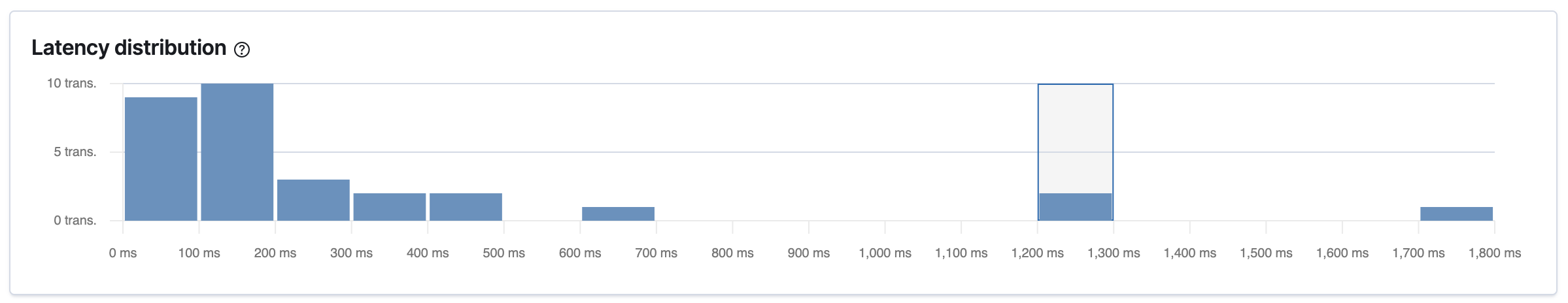This screenshot has height=303, width=1568.
Task: Click the 1,100 ms axis label
Action: coord(961,253)
